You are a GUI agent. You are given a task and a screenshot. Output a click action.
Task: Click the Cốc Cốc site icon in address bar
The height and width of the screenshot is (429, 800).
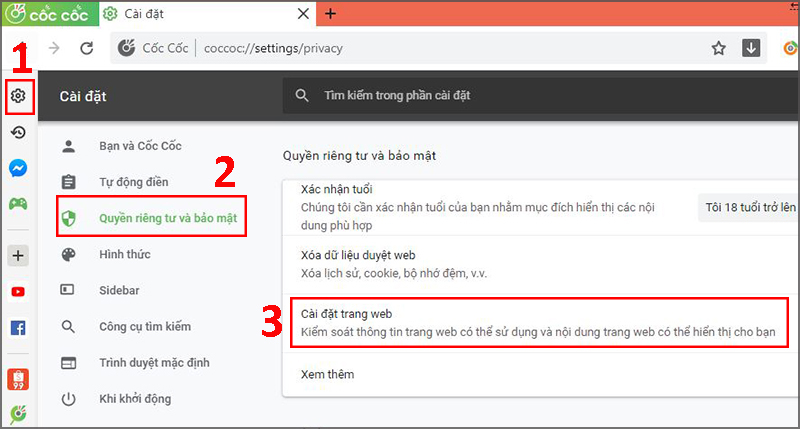click(127, 48)
